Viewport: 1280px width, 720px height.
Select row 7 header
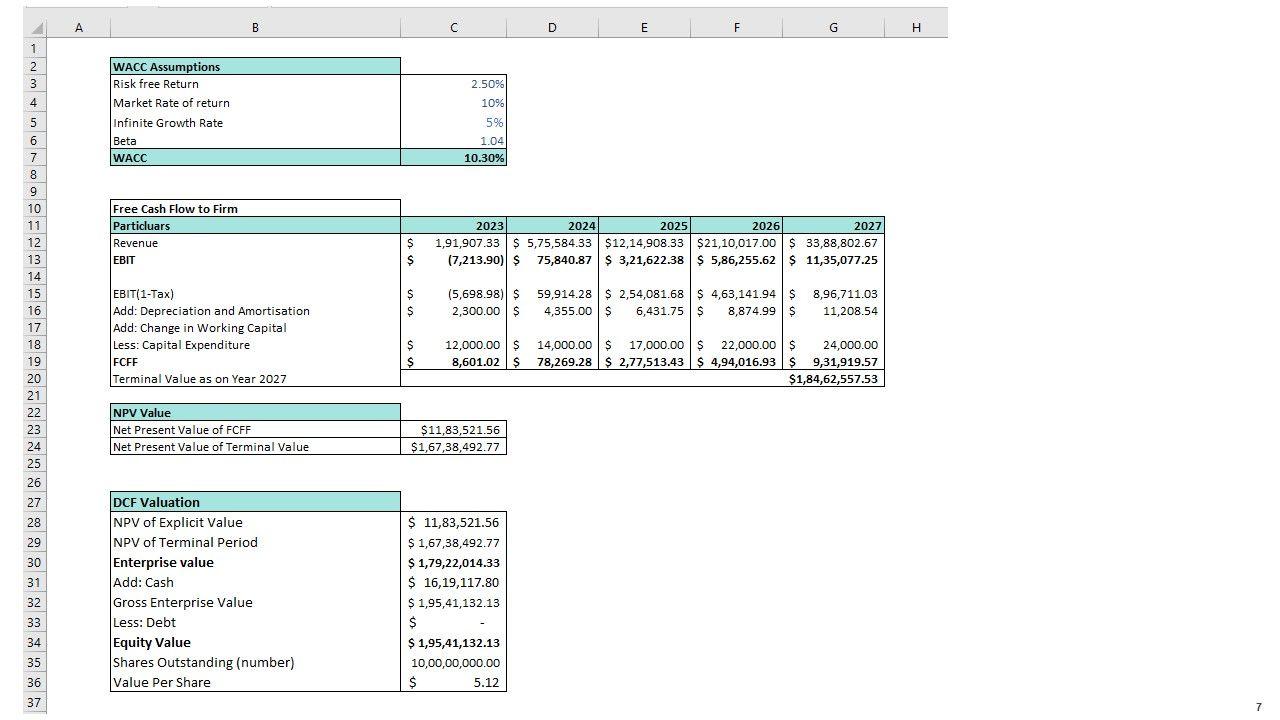coord(34,158)
